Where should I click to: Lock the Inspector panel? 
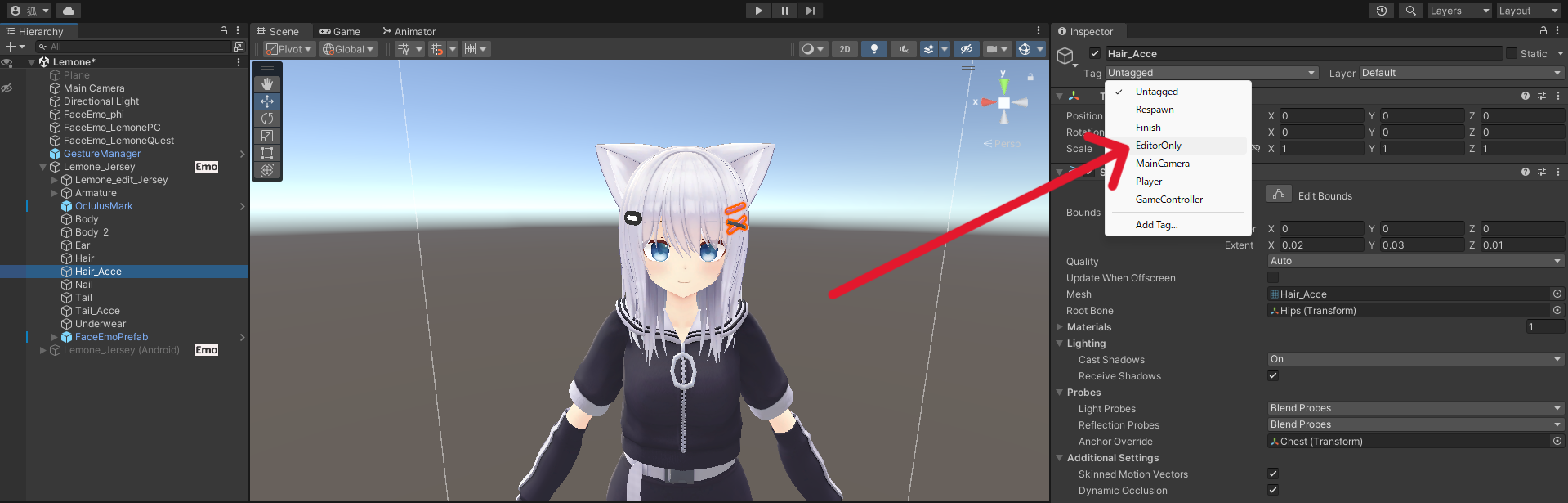1543,31
